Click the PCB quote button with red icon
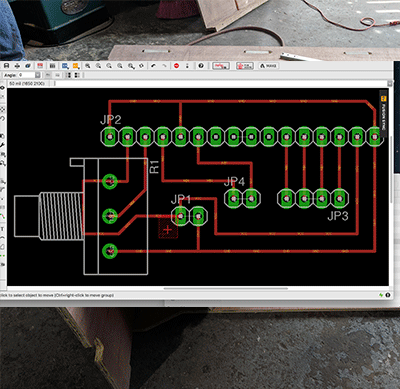 [245, 66]
